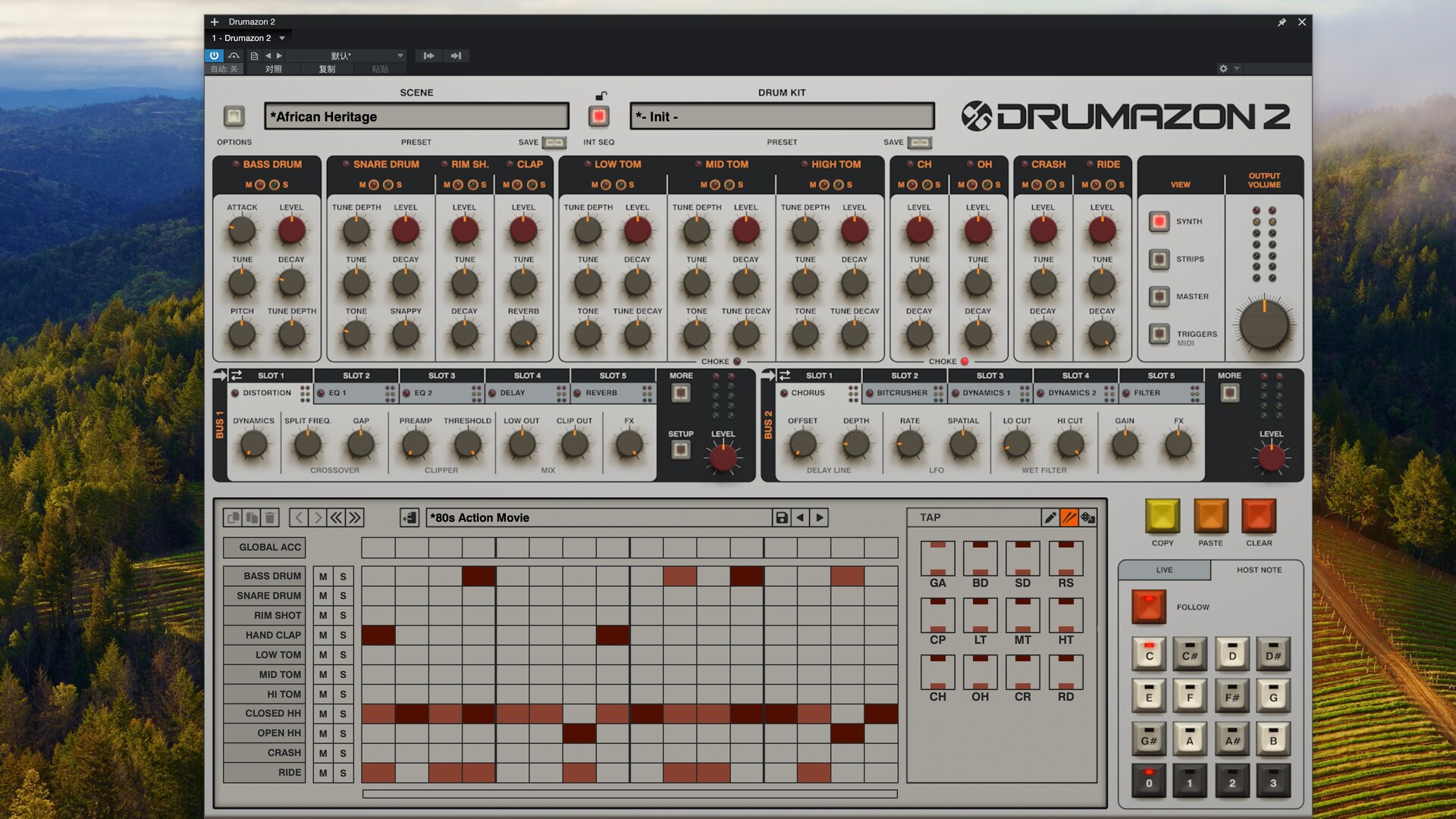The width and height of the screenshot is (1456, 819).
Task: Enable the TRIGGERS MIDI view
Action: pyautogui.click(x=1159, y=334)
